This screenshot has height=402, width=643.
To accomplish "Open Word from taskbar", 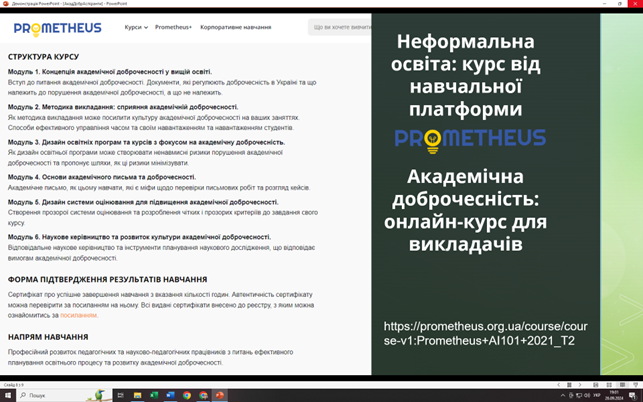I will point(170,395).
